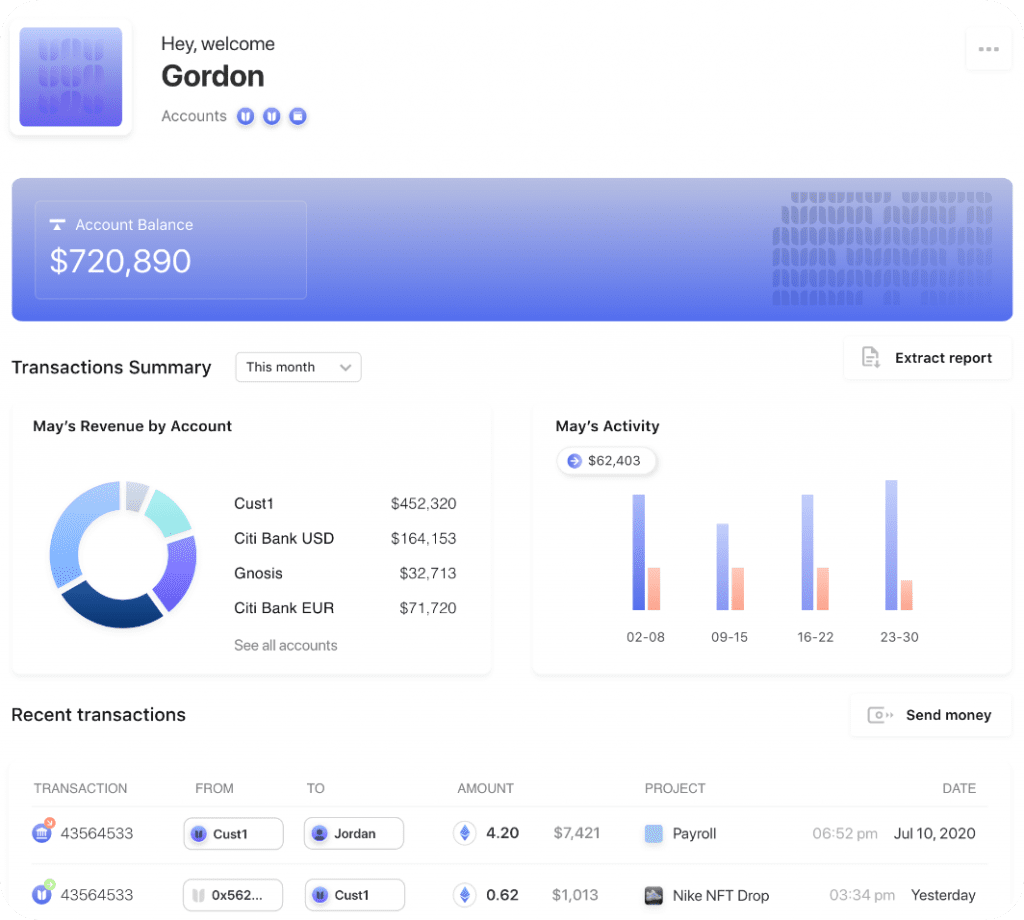Click the account icon in Nike NFT Drop row
The height and width of the screenshot is (920, 1024).
coord(42,894)
